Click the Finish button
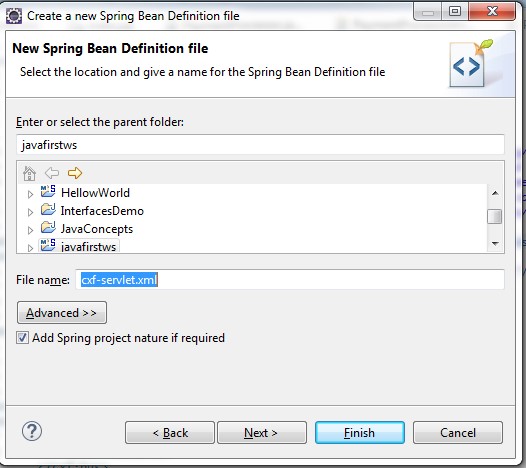The height and width of the screenshot is (468, 526). click(360, 433)
